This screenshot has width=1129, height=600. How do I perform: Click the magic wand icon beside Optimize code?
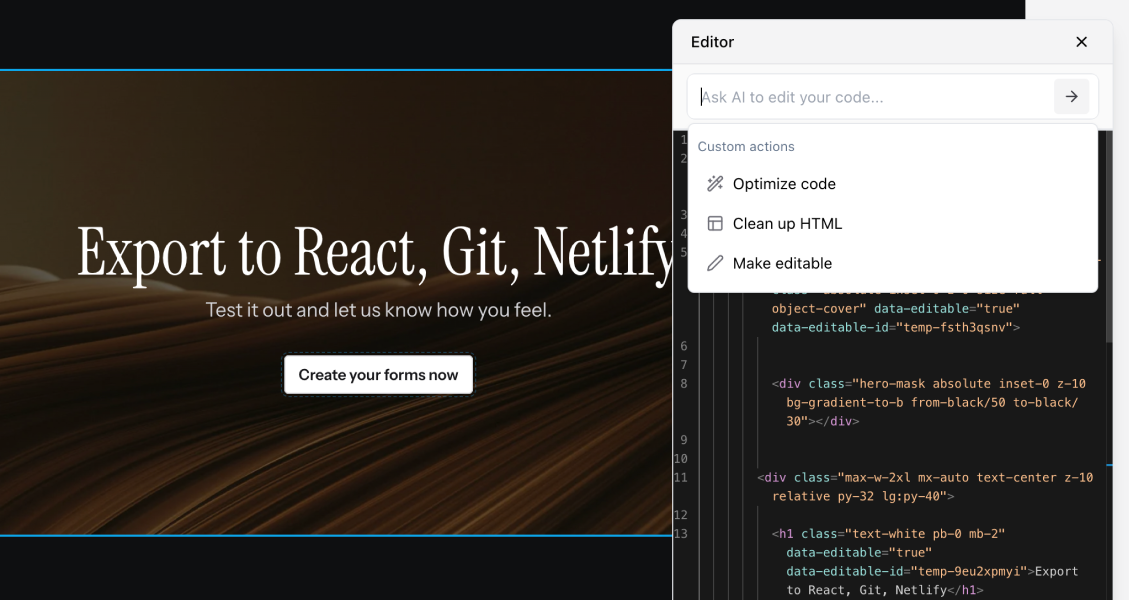click(715, 184)
